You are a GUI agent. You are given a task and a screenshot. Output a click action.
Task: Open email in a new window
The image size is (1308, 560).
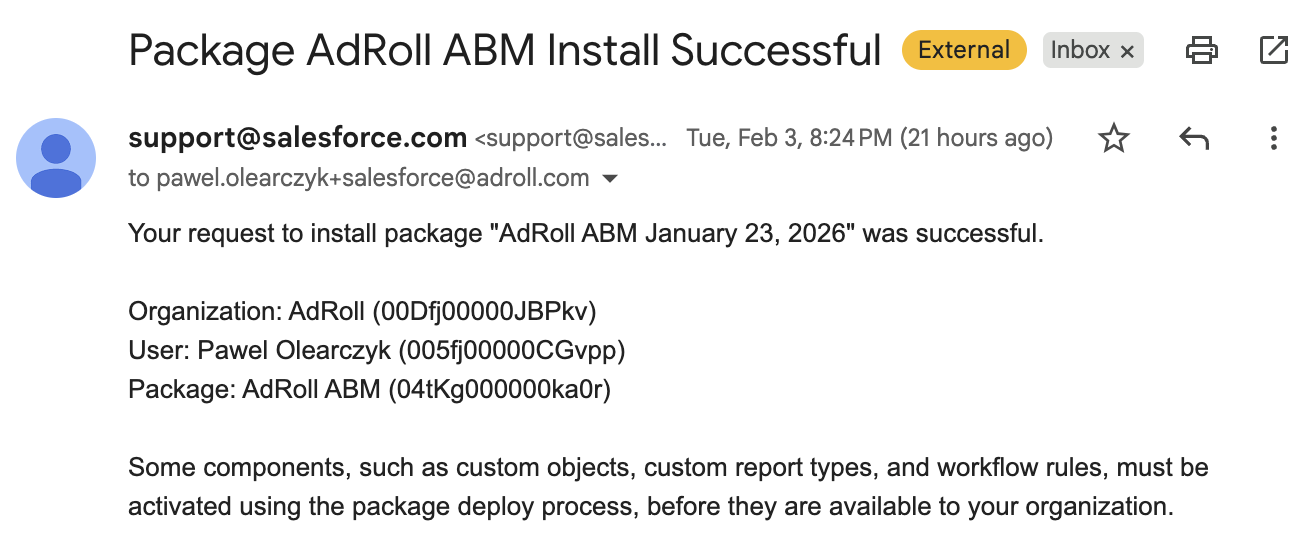(1273, 50)
